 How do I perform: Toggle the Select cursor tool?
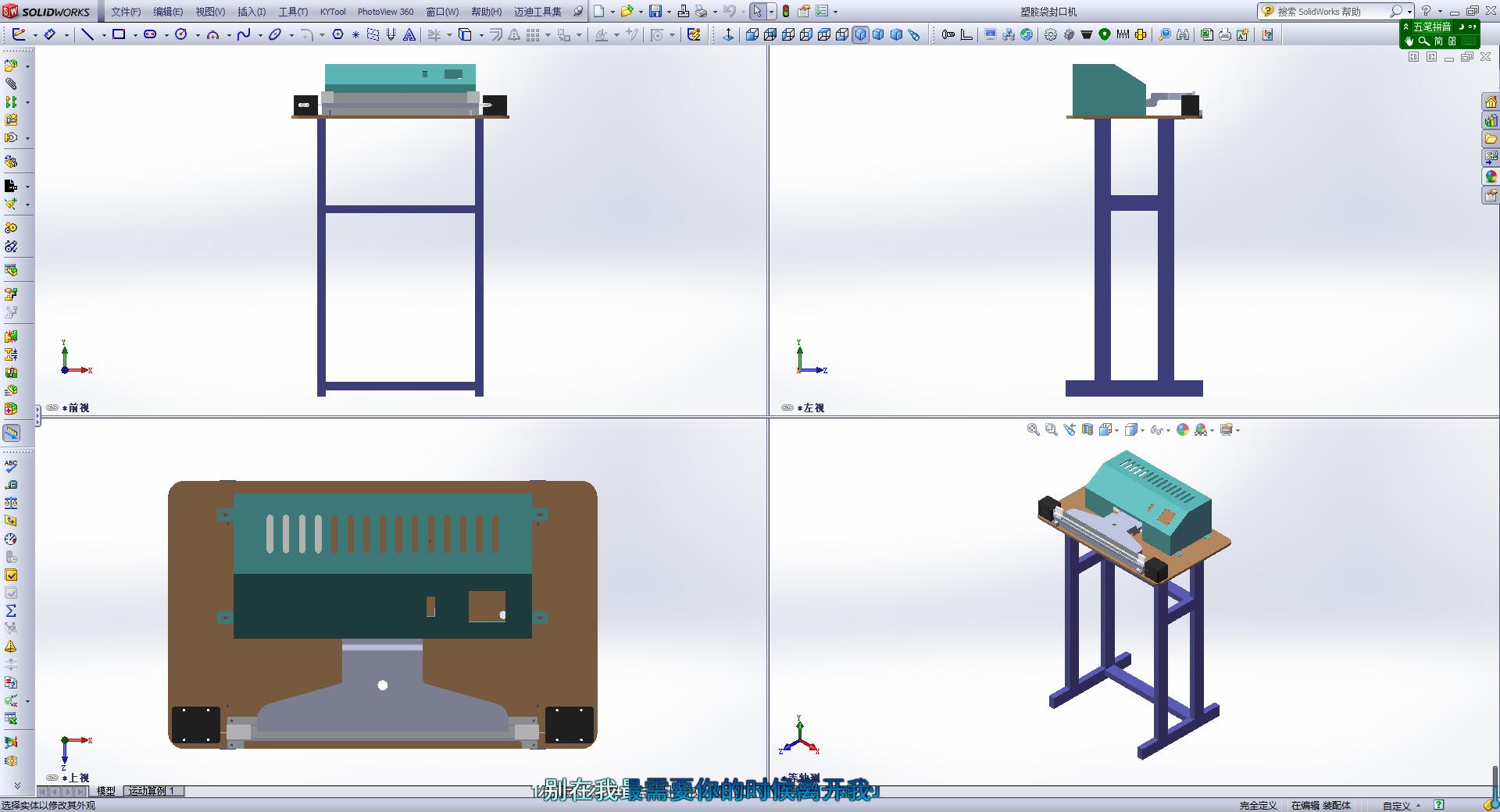click(757, 12)
